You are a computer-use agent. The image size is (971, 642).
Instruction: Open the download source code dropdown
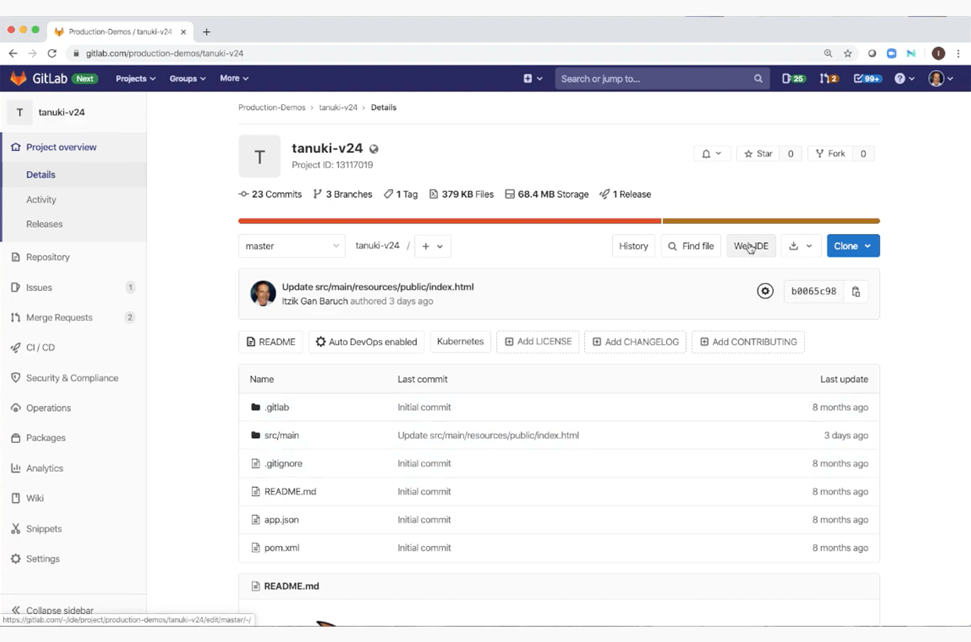[800, 246]
